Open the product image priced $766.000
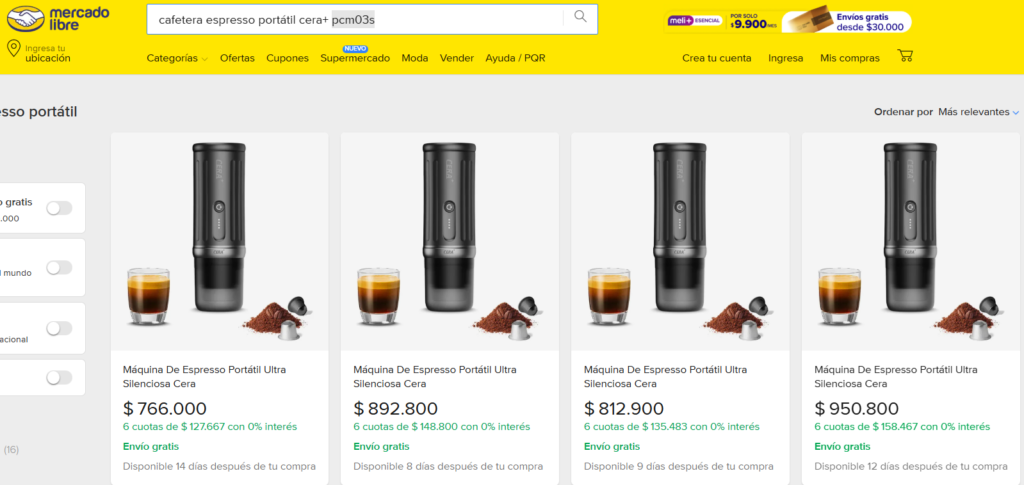1024x485 pixels. pos(219,241)
